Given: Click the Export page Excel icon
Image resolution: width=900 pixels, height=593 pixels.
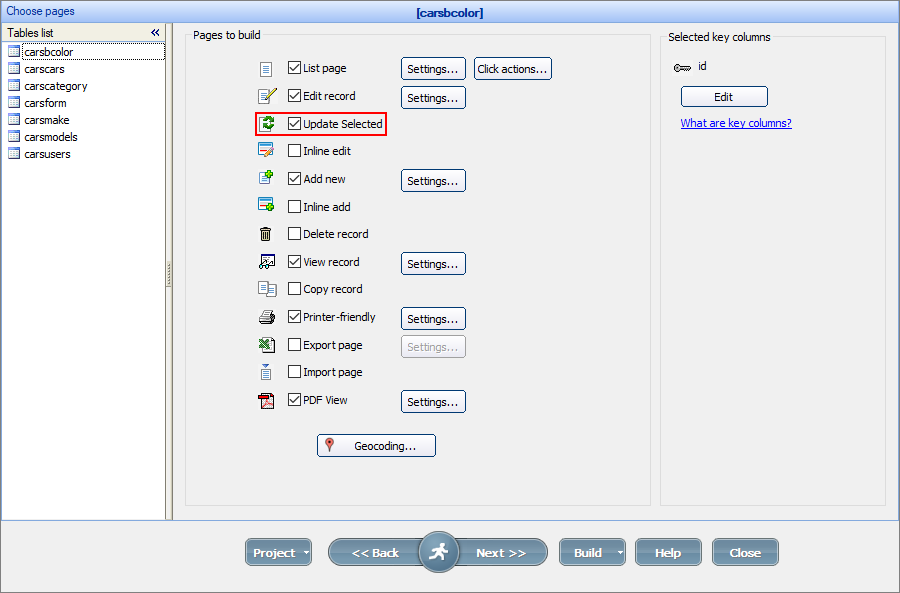Looking at the screenshot, I should (265, 345).
